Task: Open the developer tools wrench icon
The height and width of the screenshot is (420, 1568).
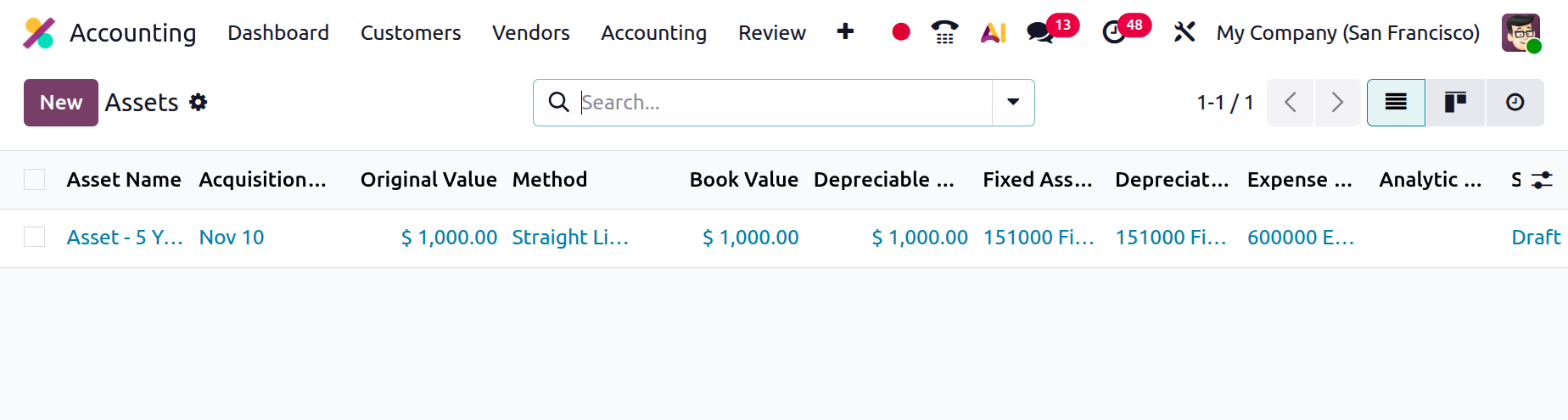Action: (1184, 33)
